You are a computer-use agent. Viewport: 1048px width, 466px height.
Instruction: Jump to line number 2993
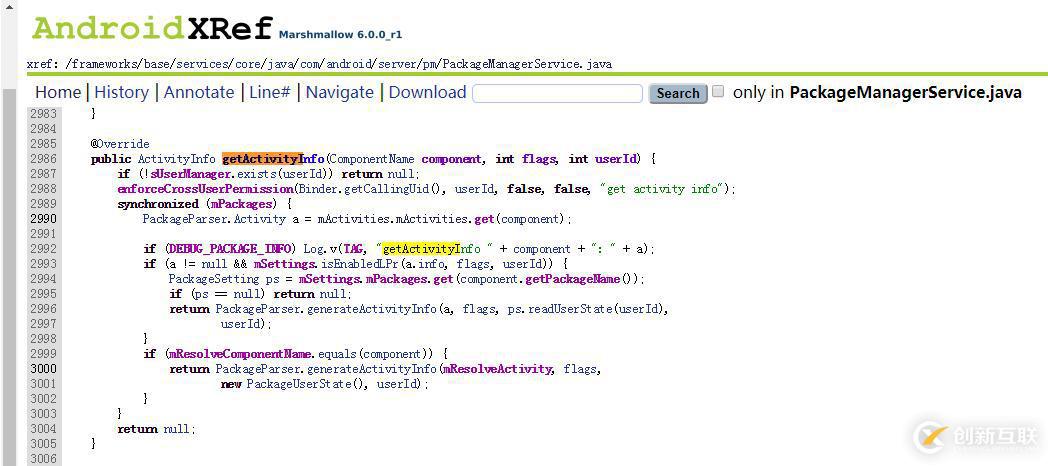[43, 264]
